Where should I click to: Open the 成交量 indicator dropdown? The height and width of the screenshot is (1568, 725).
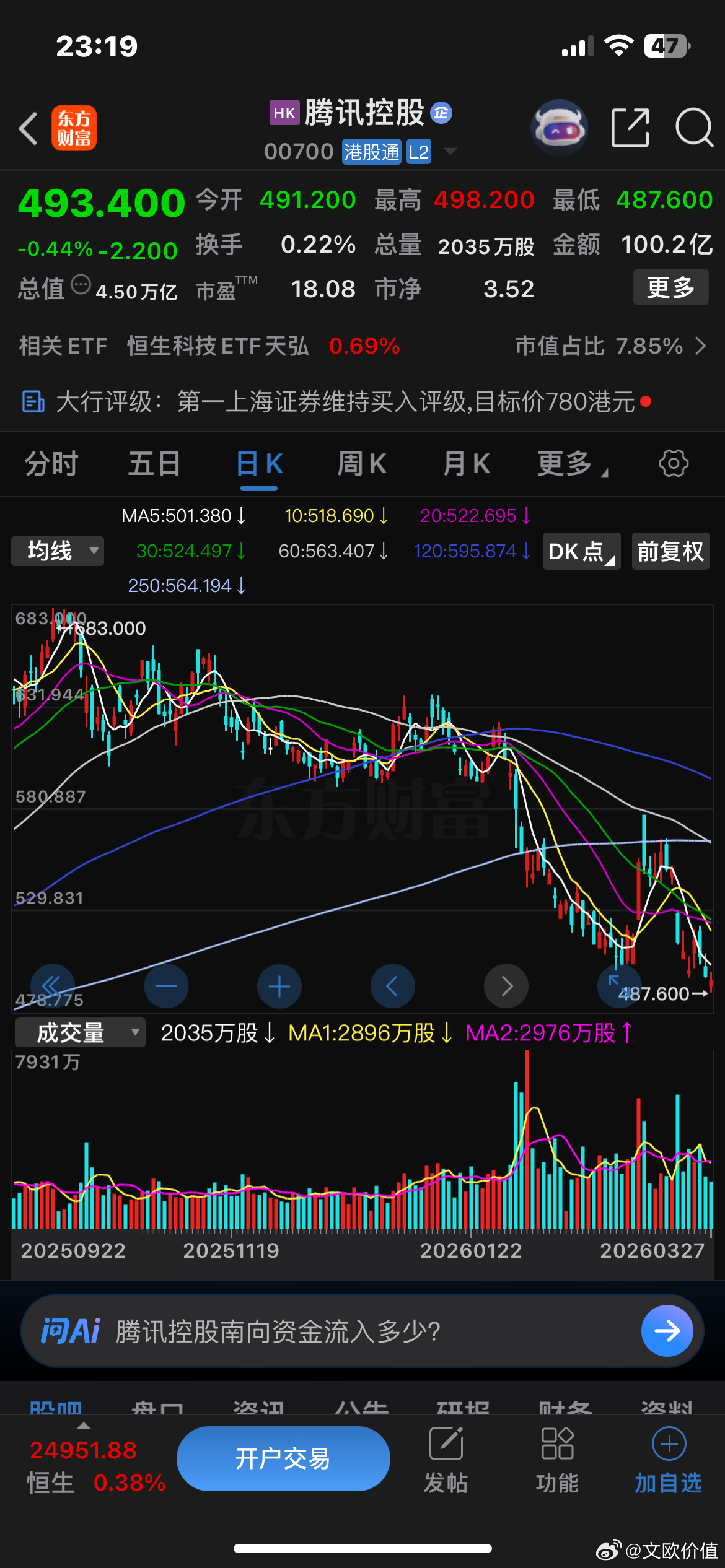point(80,1032)
